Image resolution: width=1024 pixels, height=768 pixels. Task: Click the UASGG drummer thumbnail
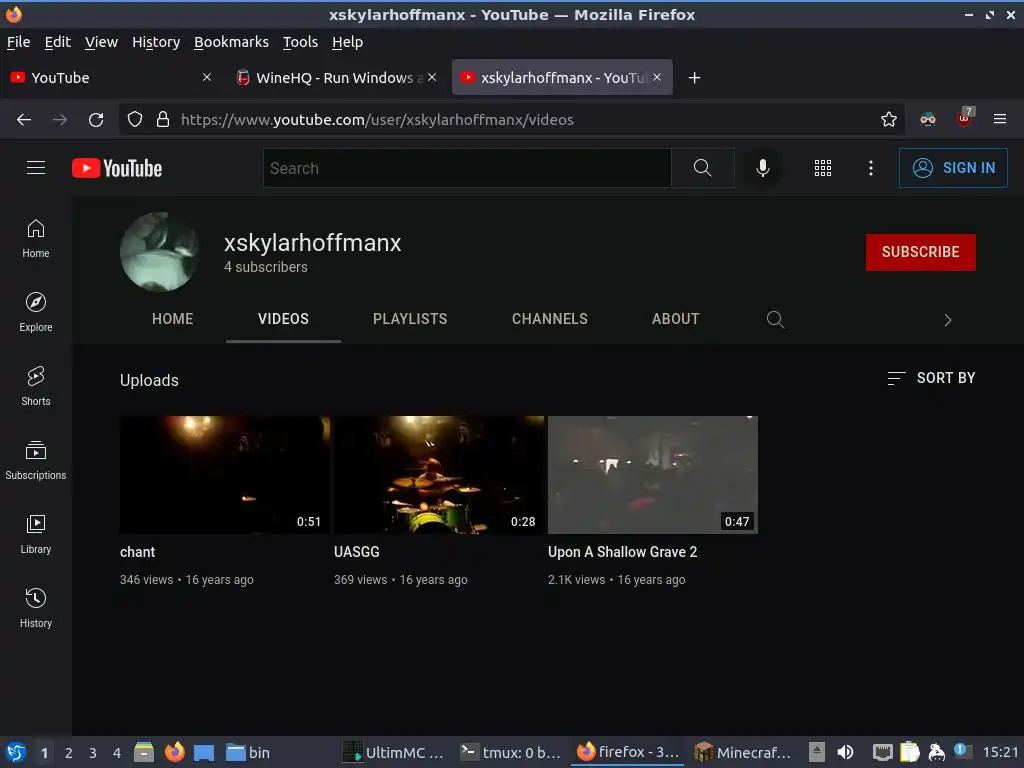tap(439, 475)
